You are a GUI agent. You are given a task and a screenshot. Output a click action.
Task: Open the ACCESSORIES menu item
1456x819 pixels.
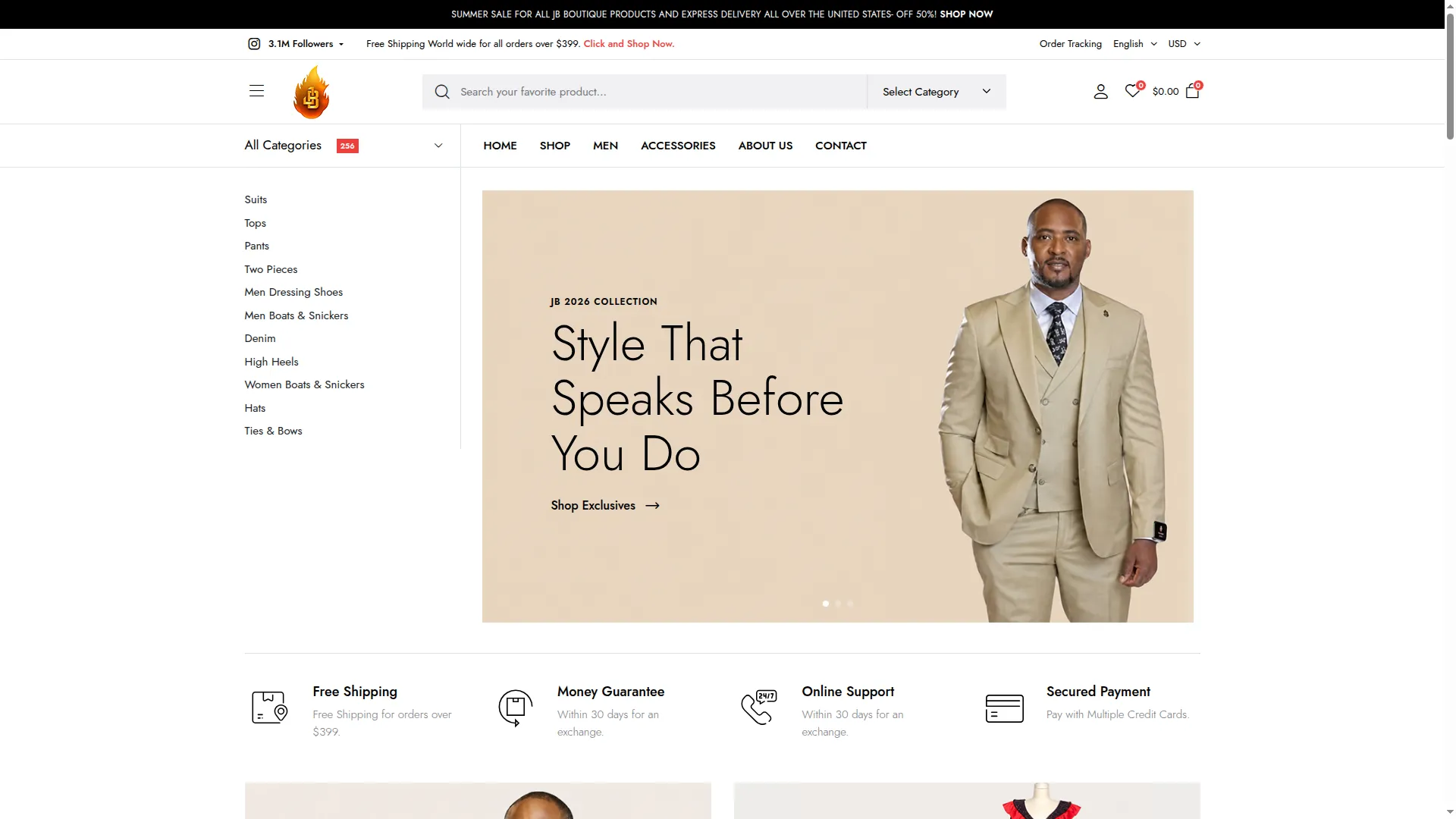pos(678,146)
